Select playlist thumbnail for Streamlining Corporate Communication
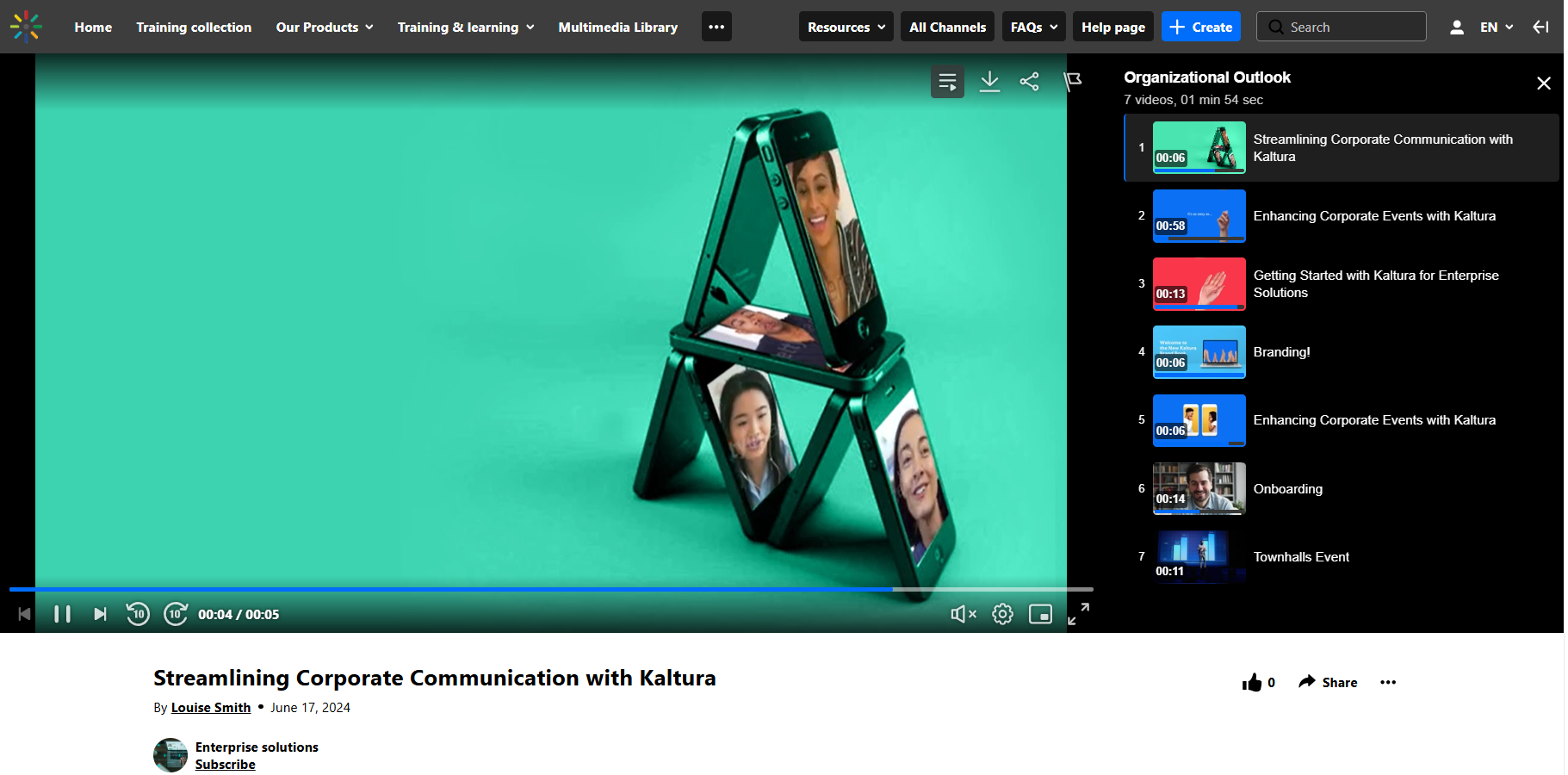Viewport: 1568px width, 775px height. pos(1199,147)
